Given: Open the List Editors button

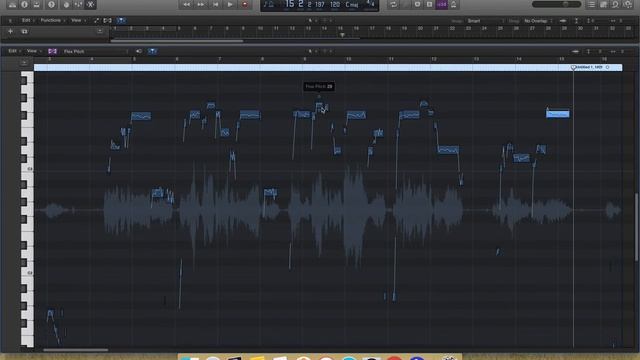Looking at the screenshot, I should (x=591, y=4).
